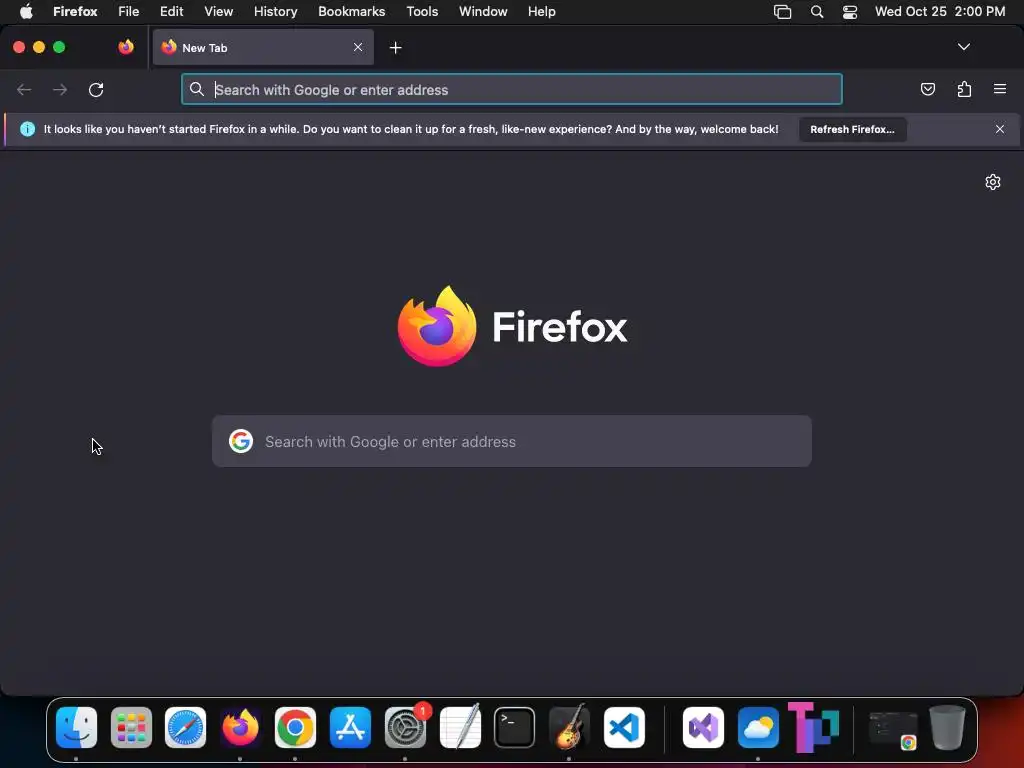Viewport: 1024px width, 768px height.
Task: Open Trash from the Dock
Action: point(947,728)
